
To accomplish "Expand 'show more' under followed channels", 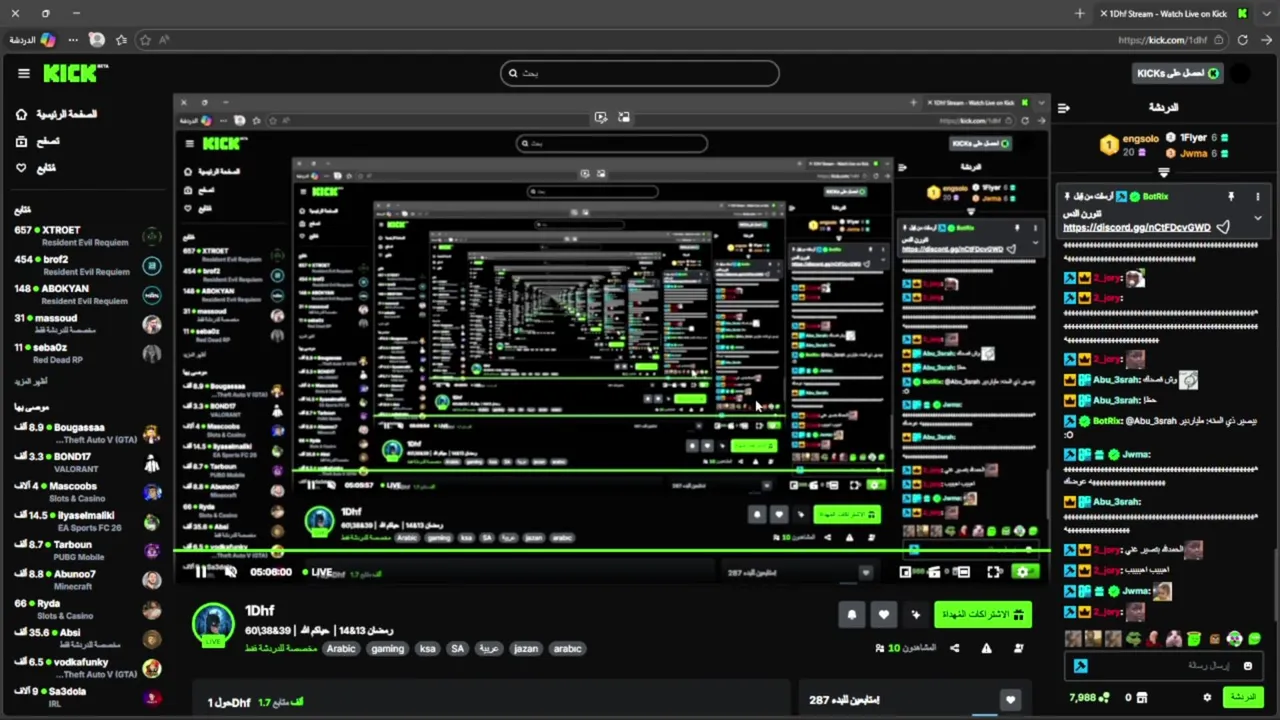I will 31,381.
